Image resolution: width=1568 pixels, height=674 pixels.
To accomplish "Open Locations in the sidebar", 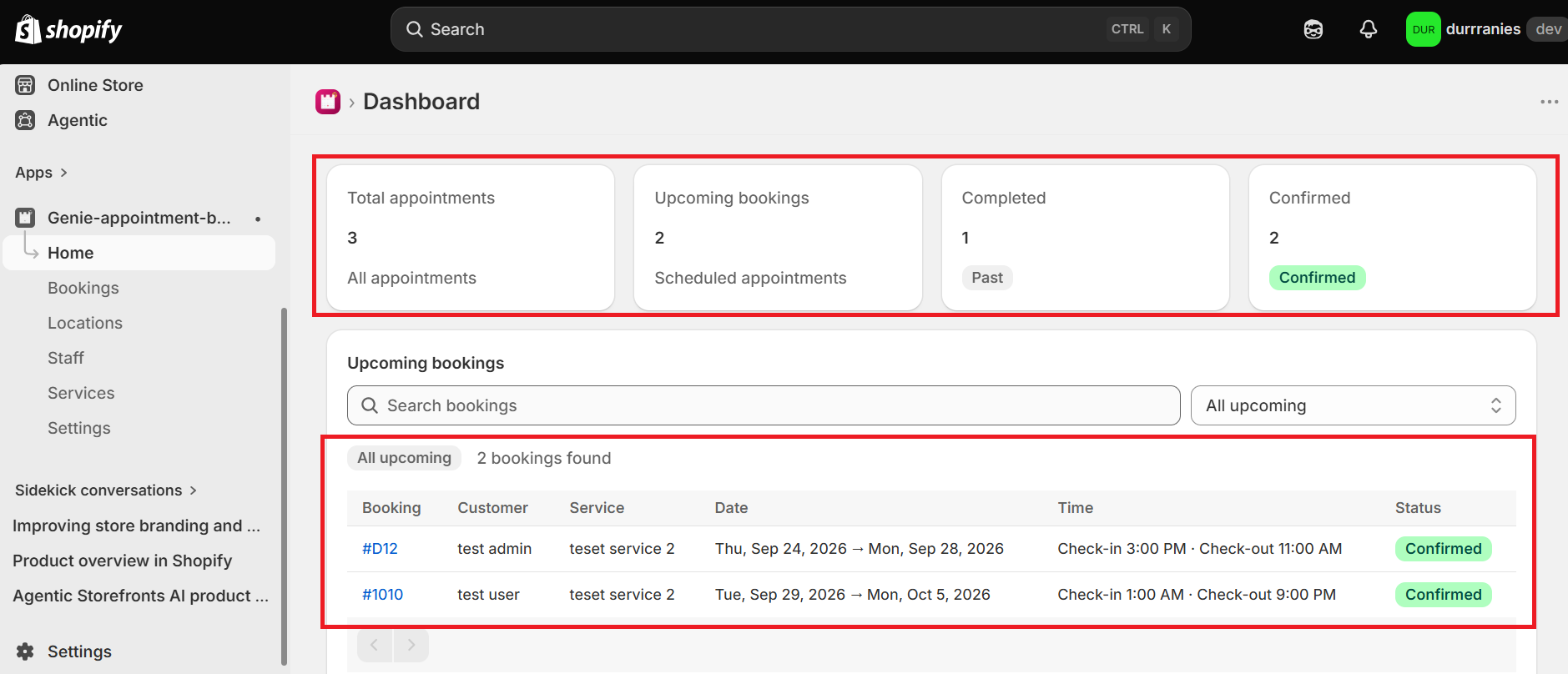I will (85, 323).
